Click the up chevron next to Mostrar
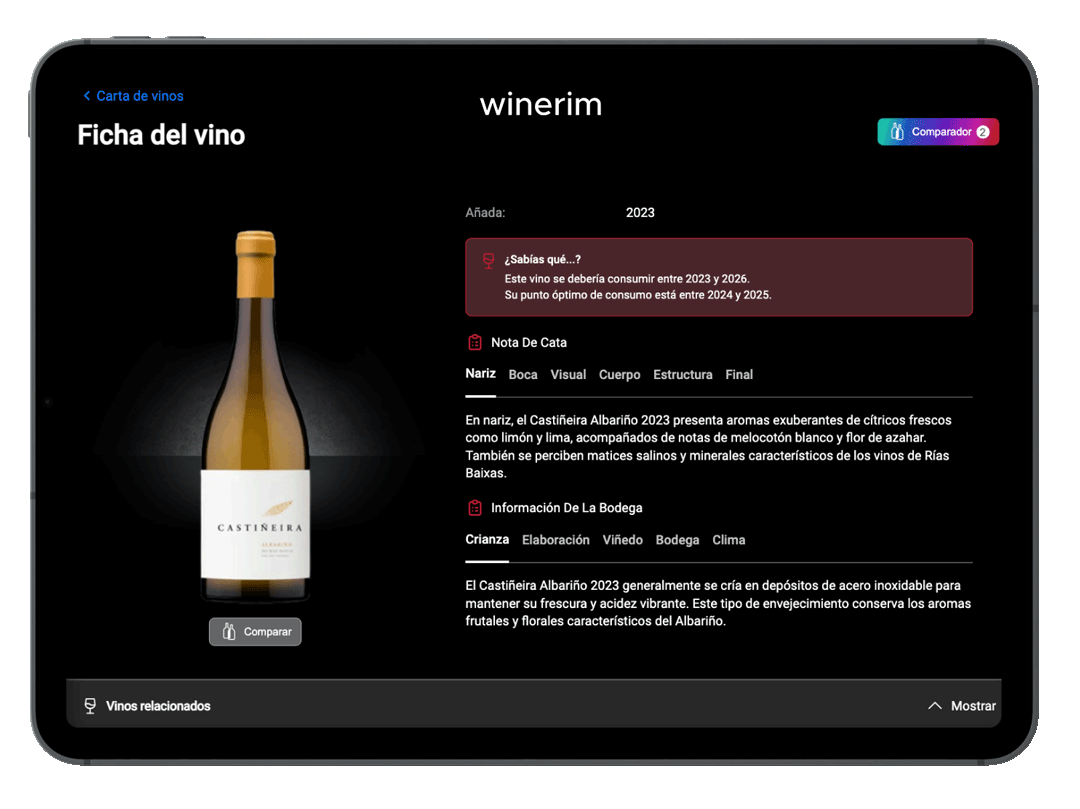Screen dimensions: 1080x809 pos(935,706)
